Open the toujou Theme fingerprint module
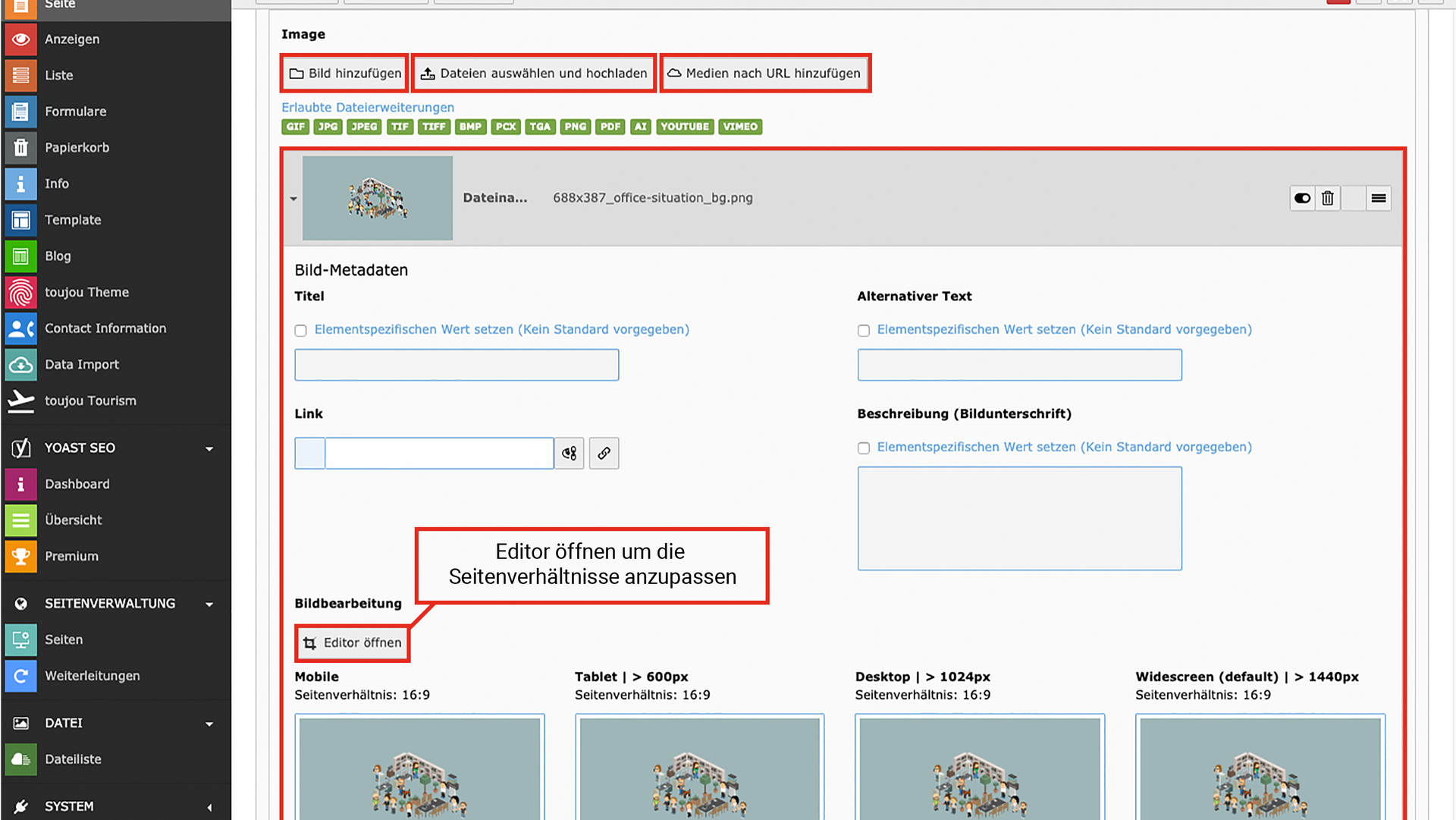This screenshot has width=1456, height=820. [20, 292]
